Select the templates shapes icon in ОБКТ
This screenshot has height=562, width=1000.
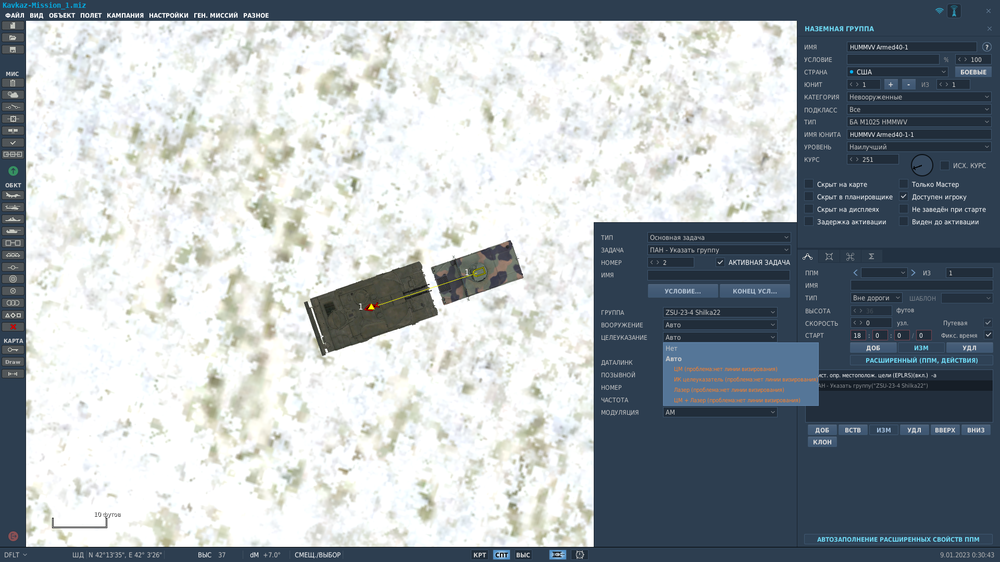tap(13, 315)
